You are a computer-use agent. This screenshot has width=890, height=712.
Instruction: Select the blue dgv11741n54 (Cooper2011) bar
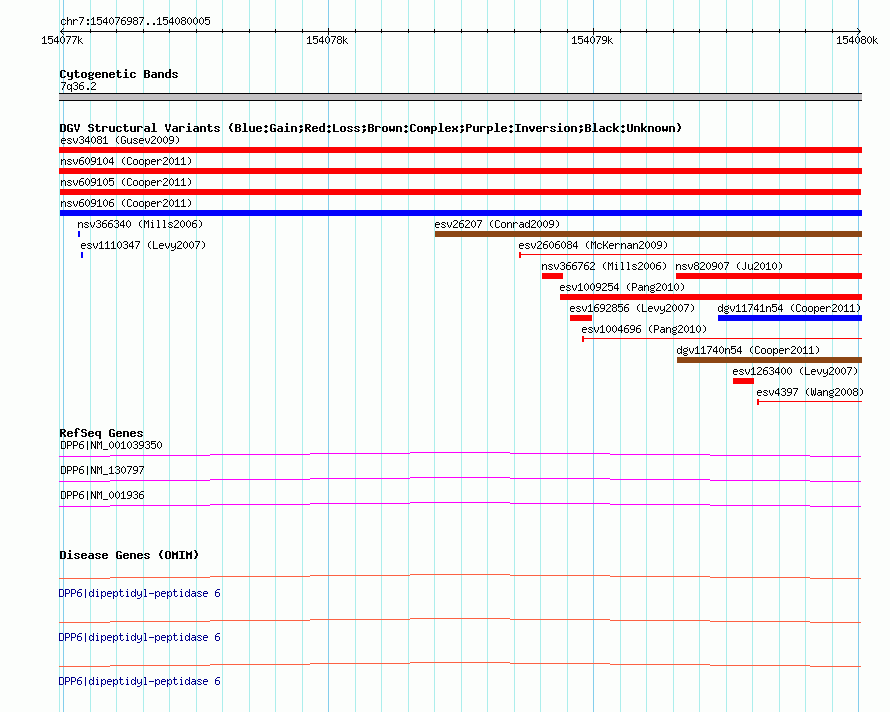(x=790, y=318)
